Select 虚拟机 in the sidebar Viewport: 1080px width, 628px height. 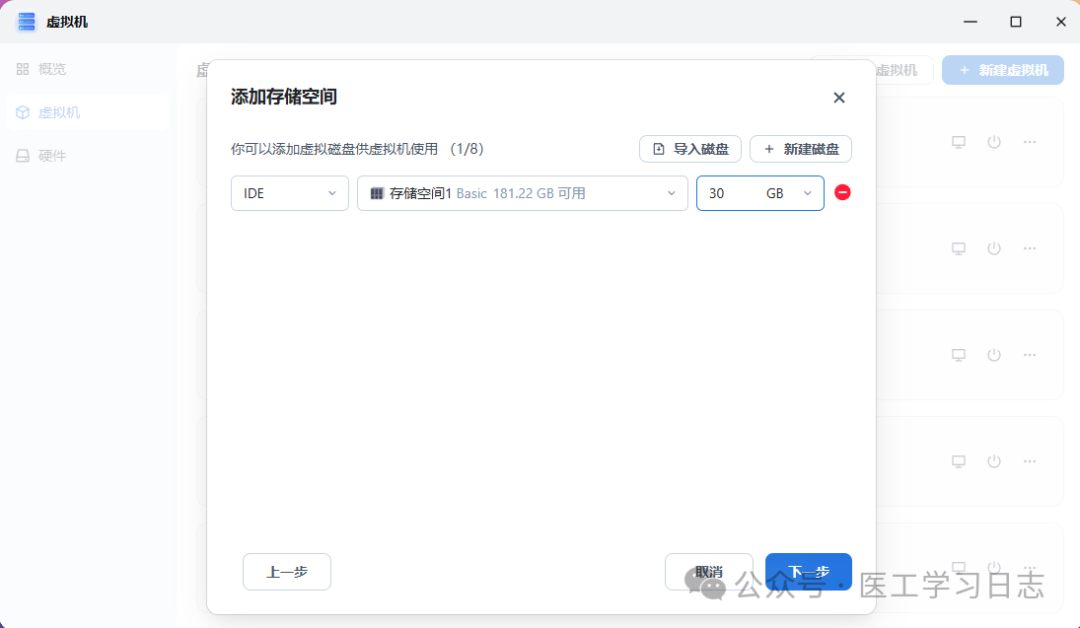click(87, 112)
